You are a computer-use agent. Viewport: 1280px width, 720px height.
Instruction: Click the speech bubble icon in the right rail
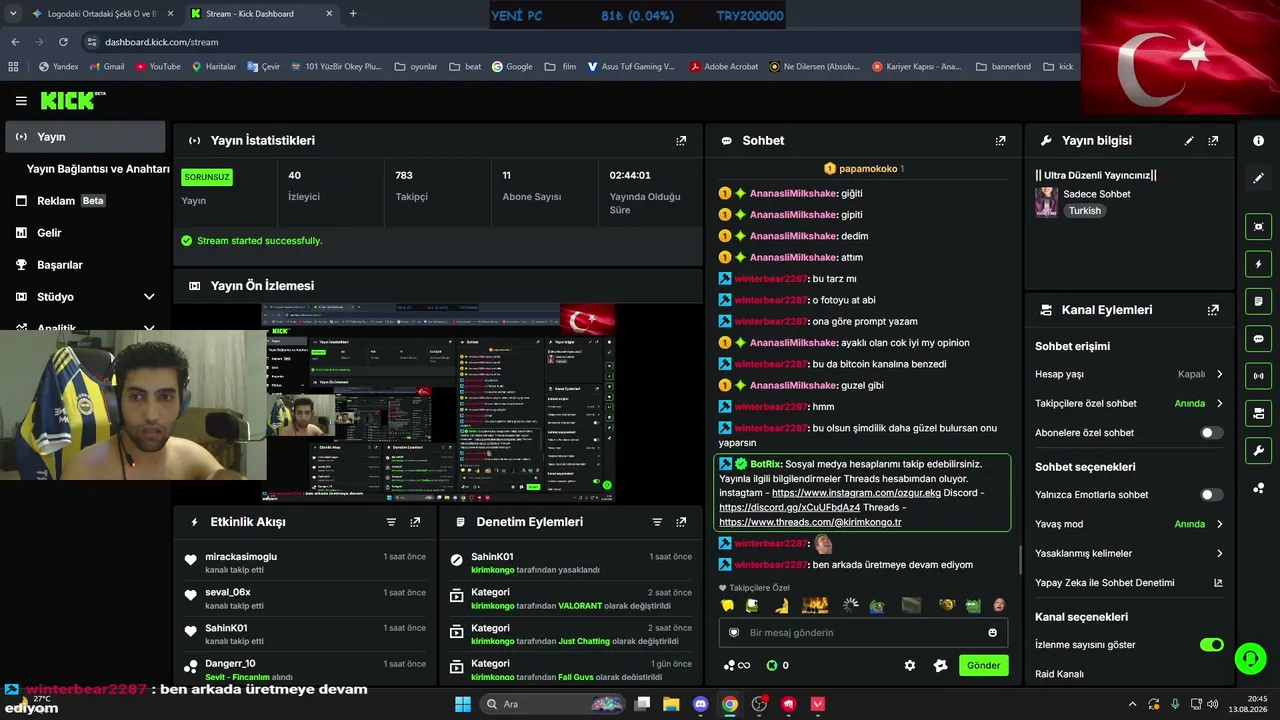click(x=1258, y=339)
